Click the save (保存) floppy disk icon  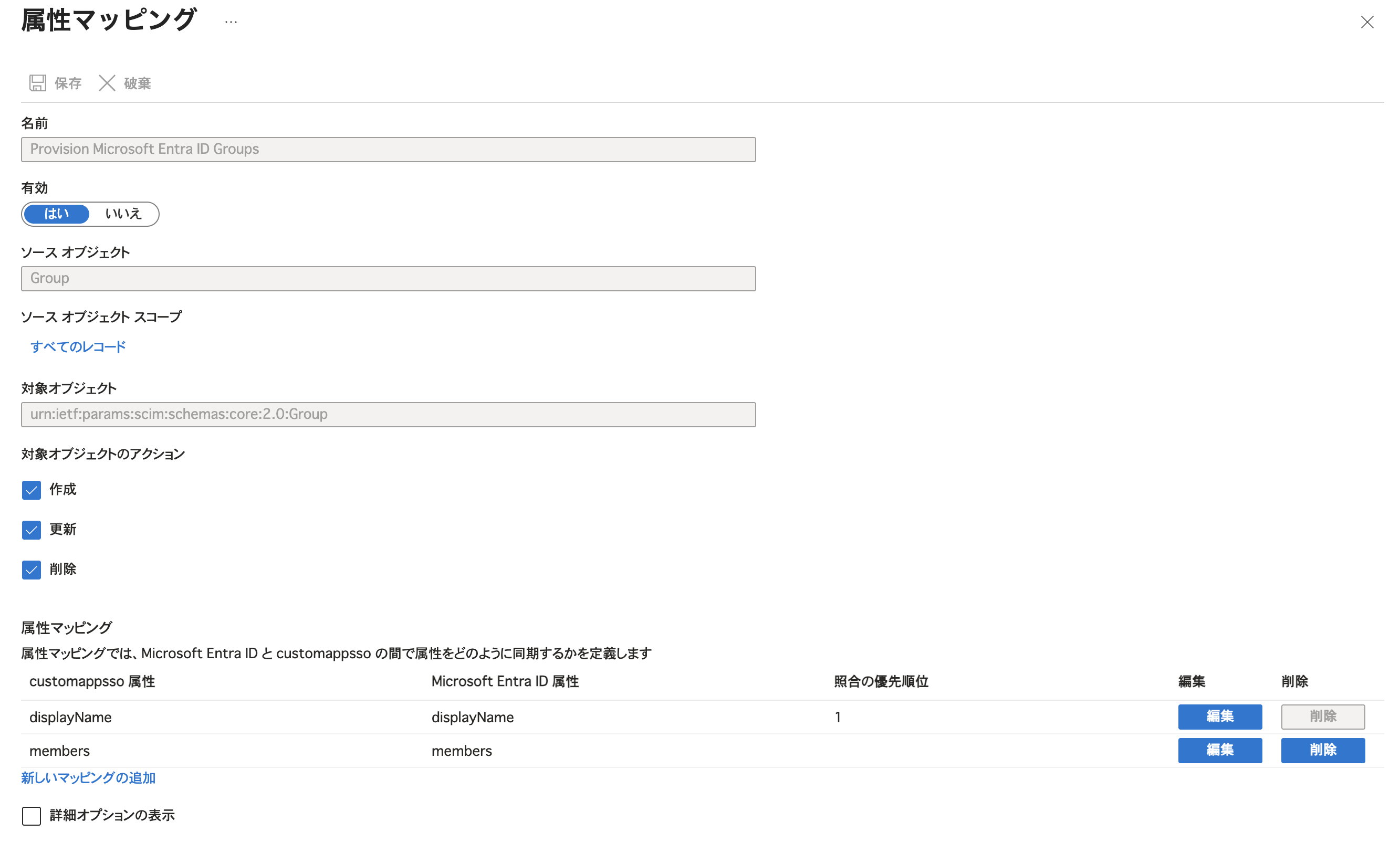click(37, 83)
